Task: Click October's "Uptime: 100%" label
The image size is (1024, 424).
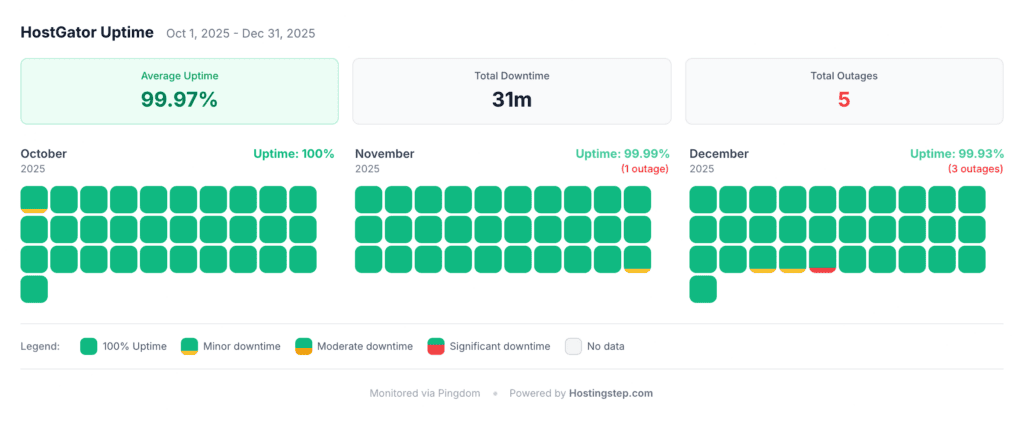Action: [293, 154]
